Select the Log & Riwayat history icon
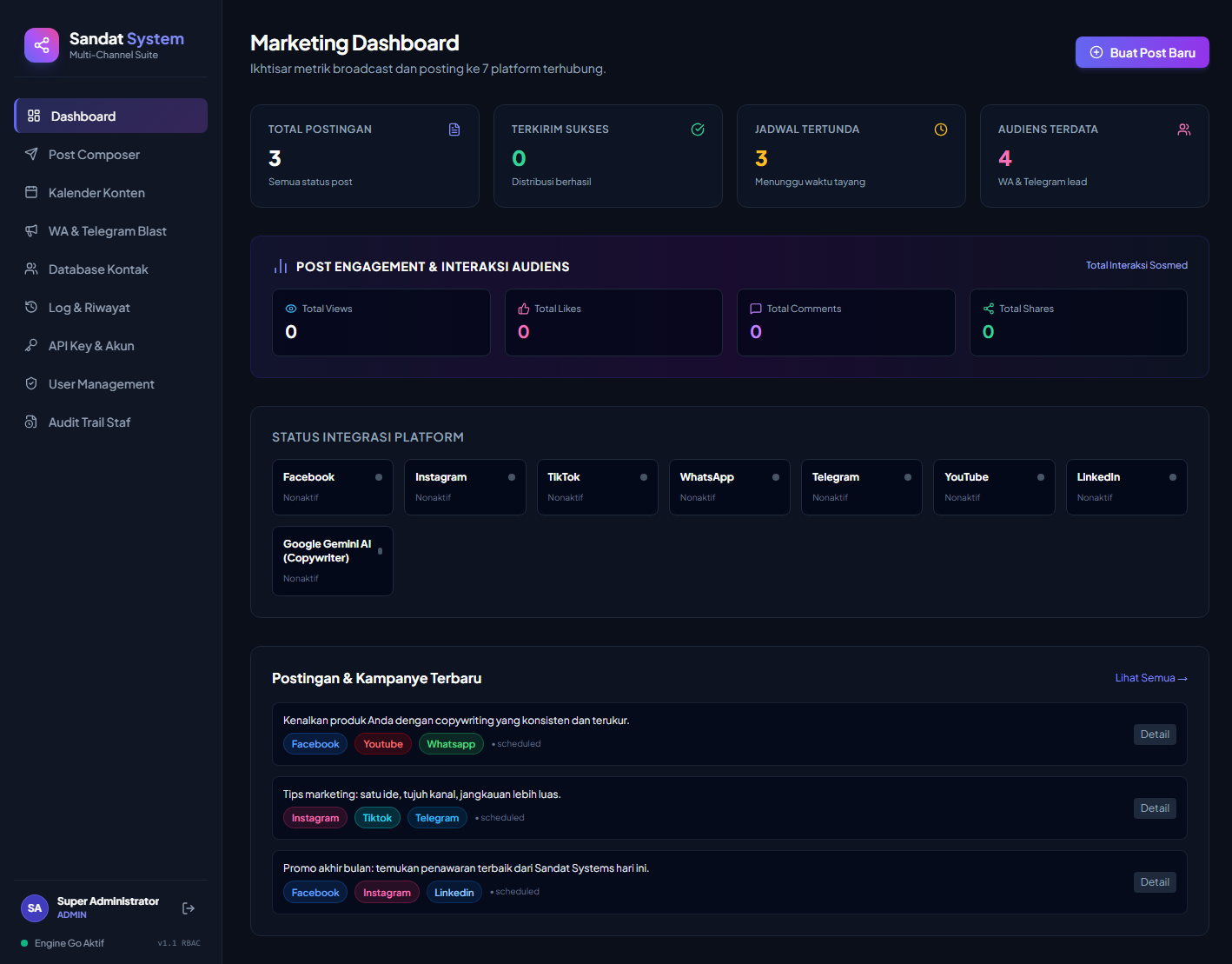Screen dimensions: 1232x964 pos(31,307)
